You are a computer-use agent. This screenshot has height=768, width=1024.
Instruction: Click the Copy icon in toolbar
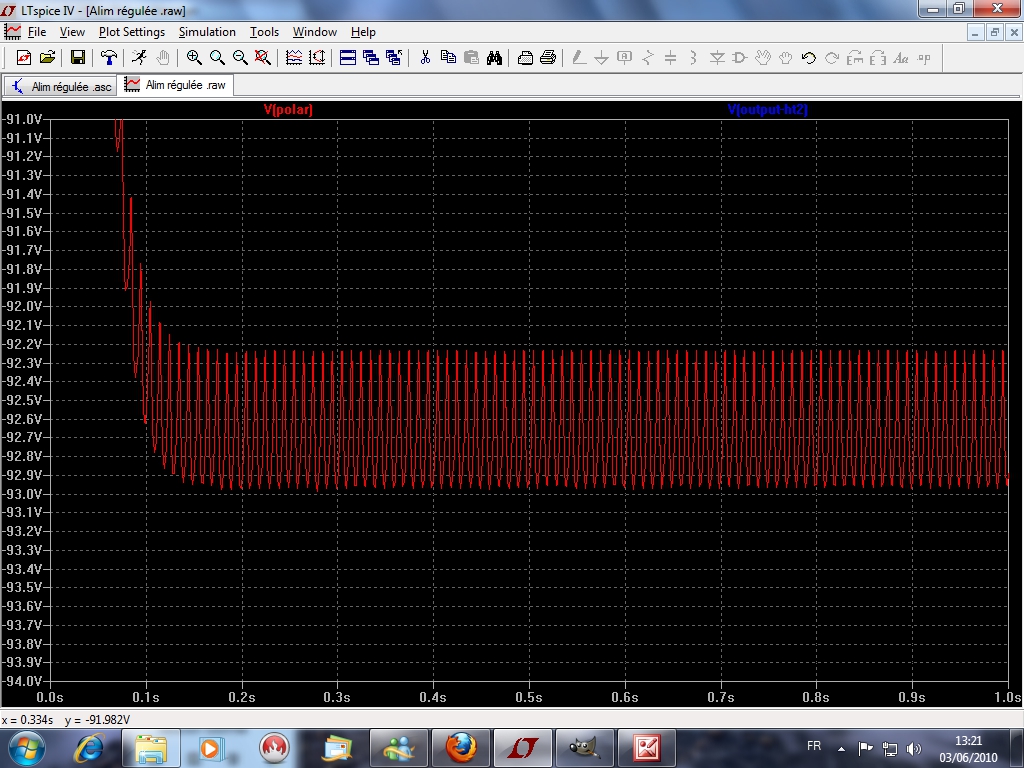pos(448,57)
